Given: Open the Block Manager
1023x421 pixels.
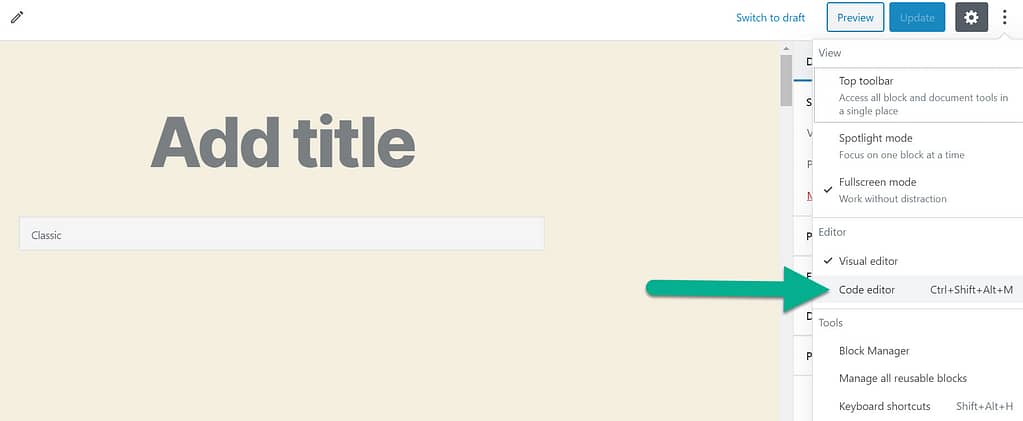Looking at the screenshot, I should tap(874, 351).
